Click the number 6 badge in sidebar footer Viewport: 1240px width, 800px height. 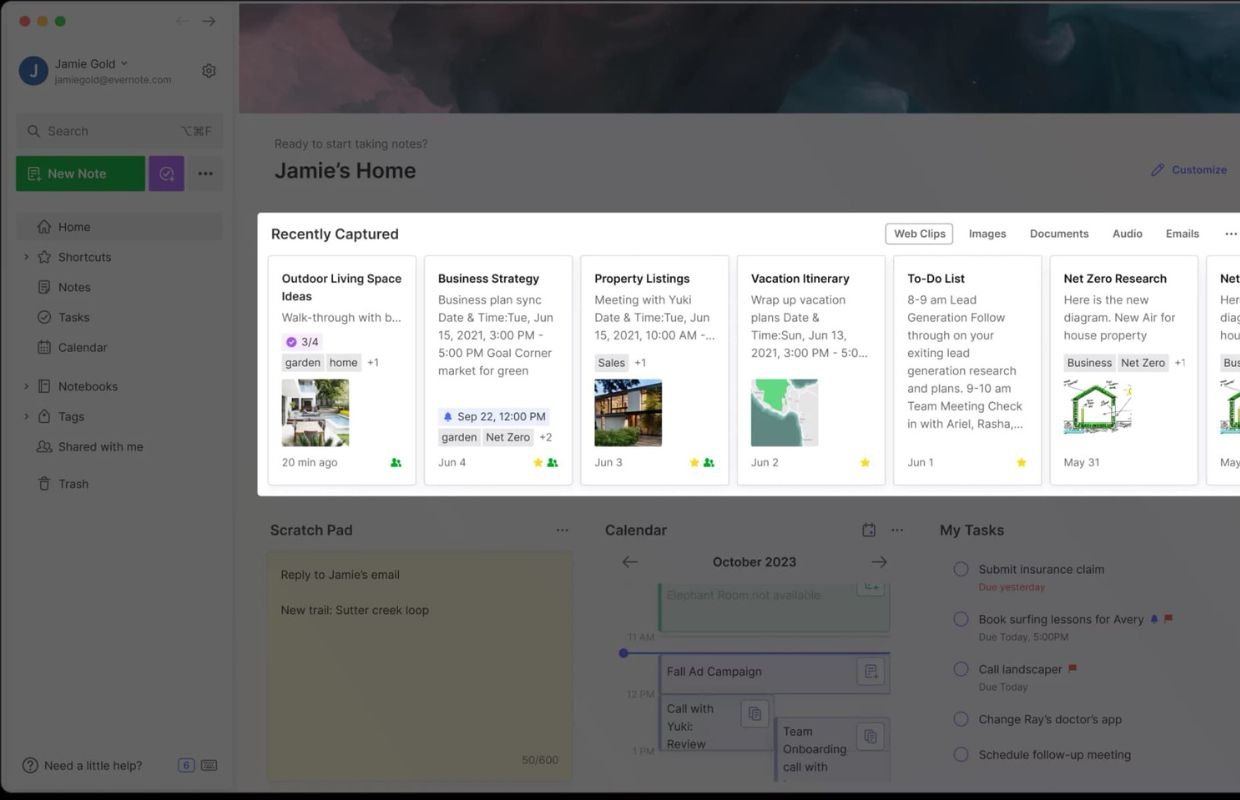tap(186, 766)
